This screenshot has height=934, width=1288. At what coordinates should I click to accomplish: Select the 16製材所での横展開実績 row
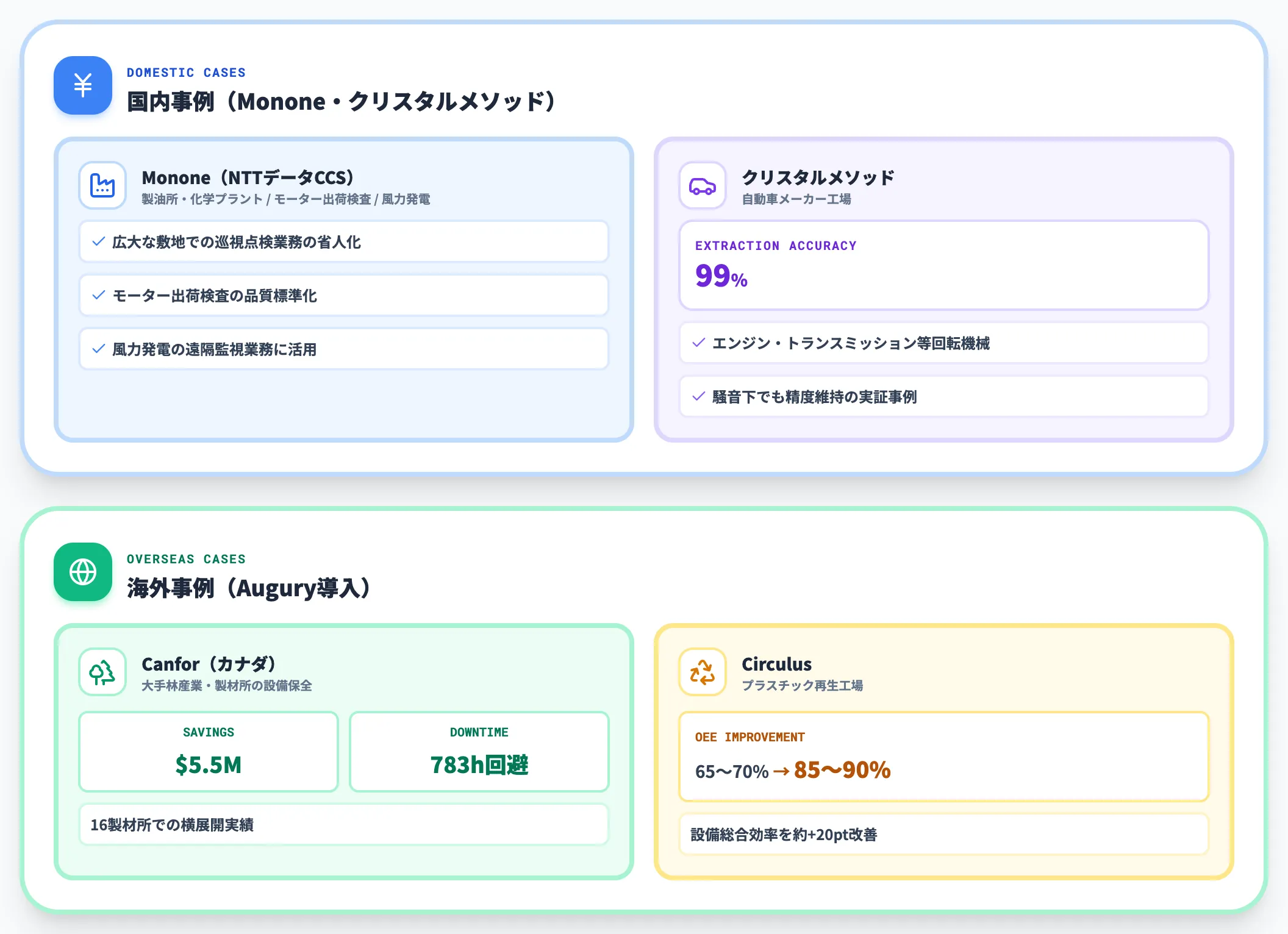[344, 825]
